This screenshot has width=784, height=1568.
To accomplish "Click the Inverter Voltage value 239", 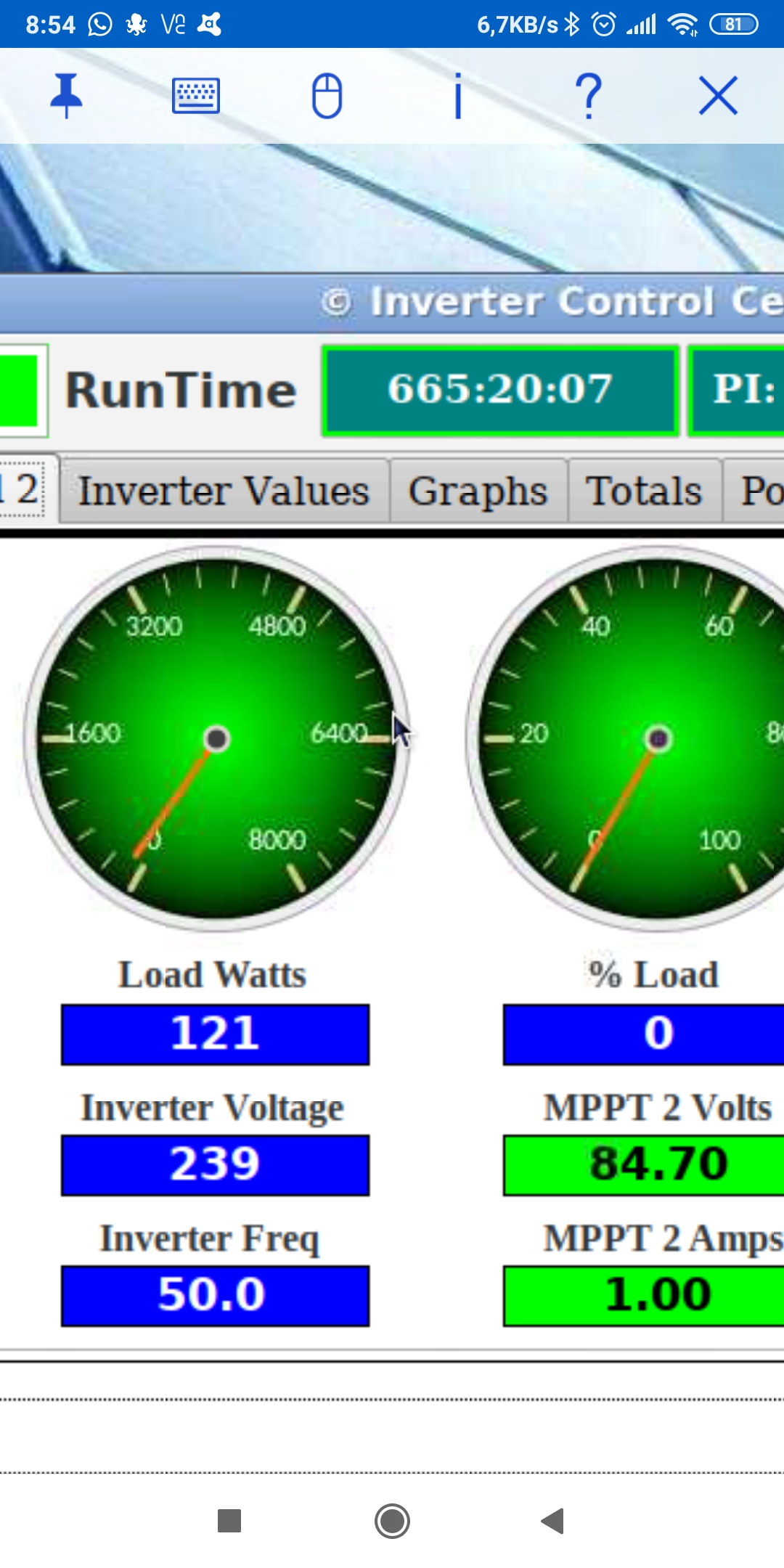I will pos(216,1165).
